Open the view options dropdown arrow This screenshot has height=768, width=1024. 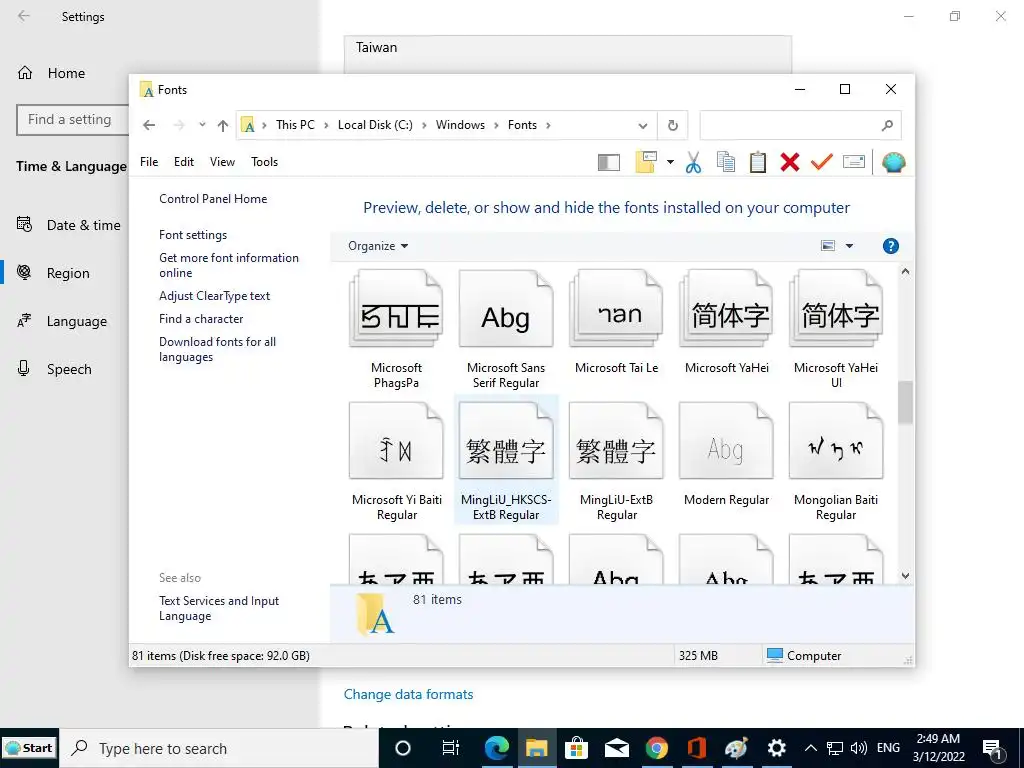(x=849, y=246)
